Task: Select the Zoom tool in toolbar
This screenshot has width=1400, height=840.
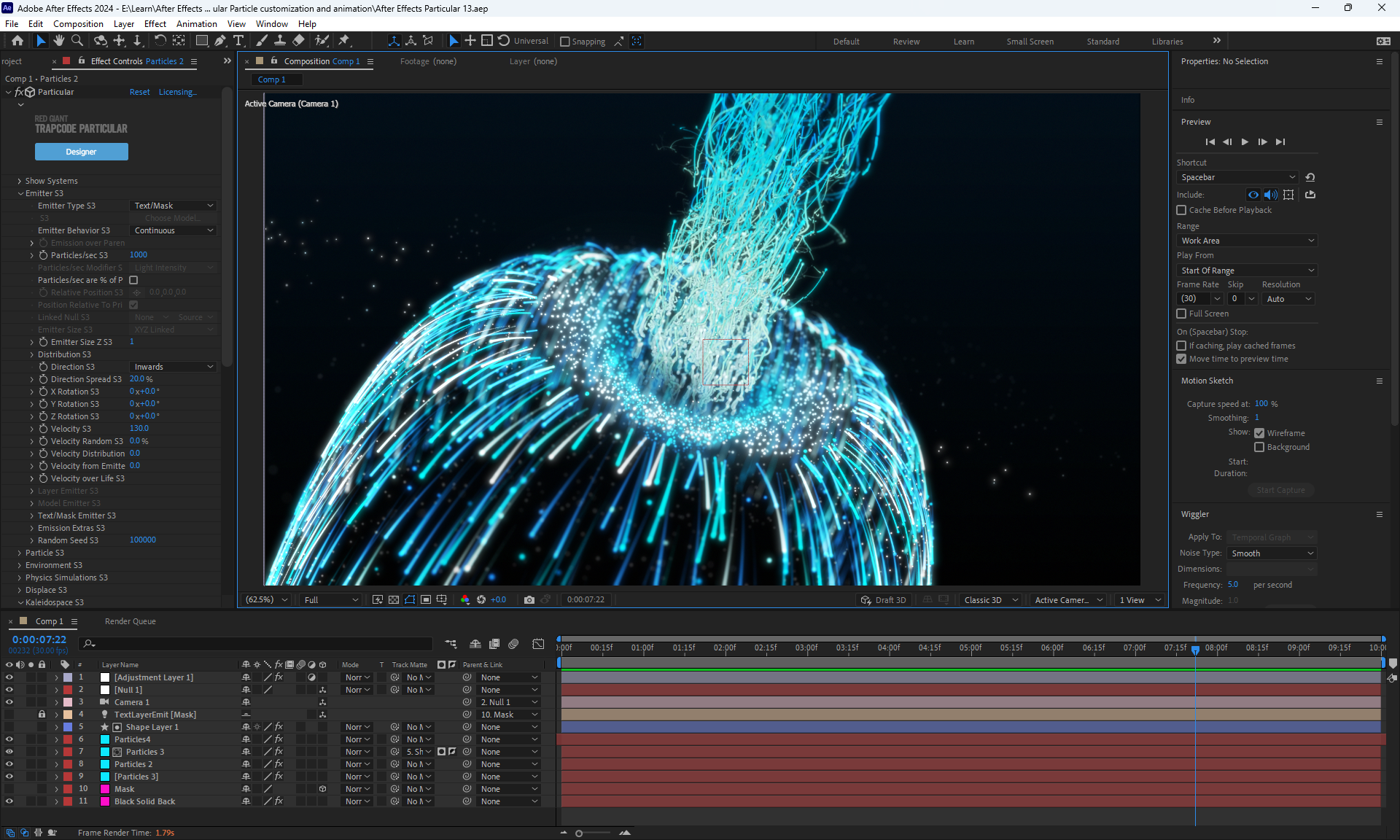Action: [x=77, y=41]
